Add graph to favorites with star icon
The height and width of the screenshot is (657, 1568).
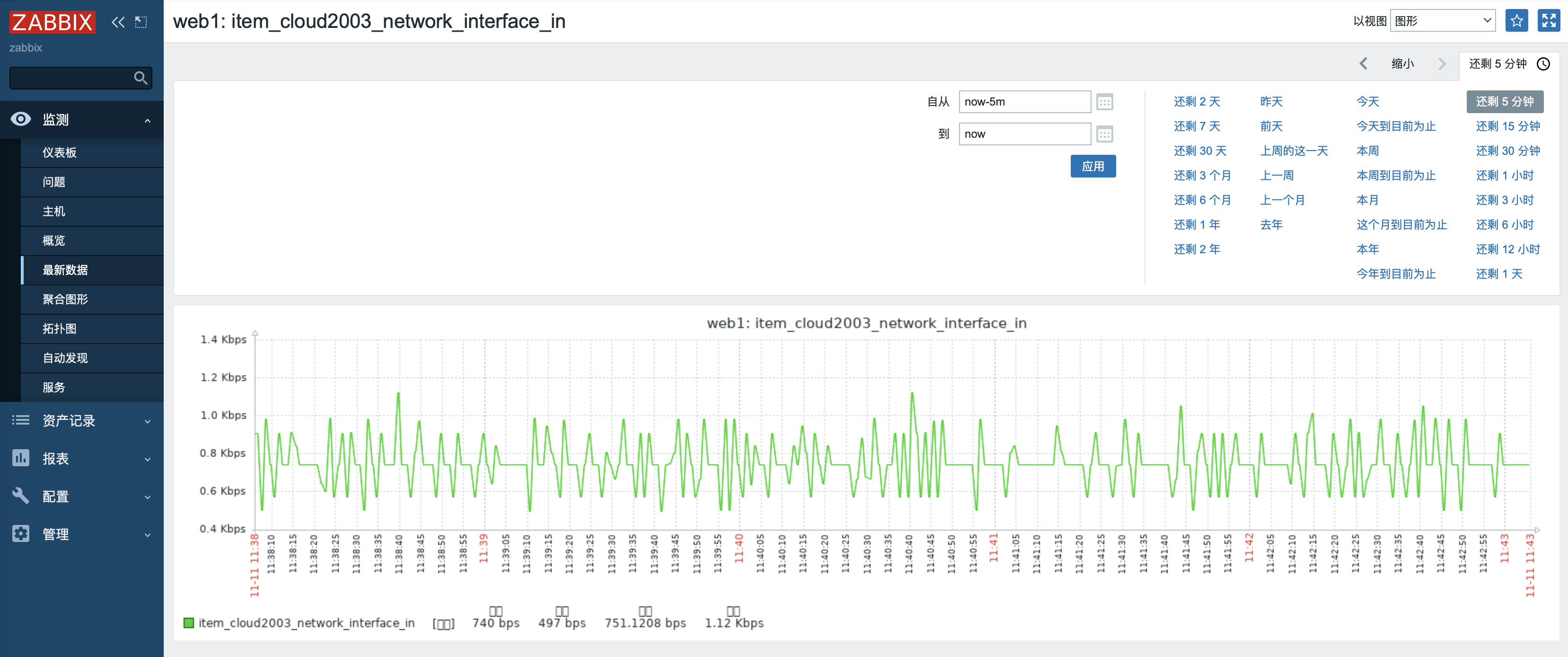coord(1516,21)
